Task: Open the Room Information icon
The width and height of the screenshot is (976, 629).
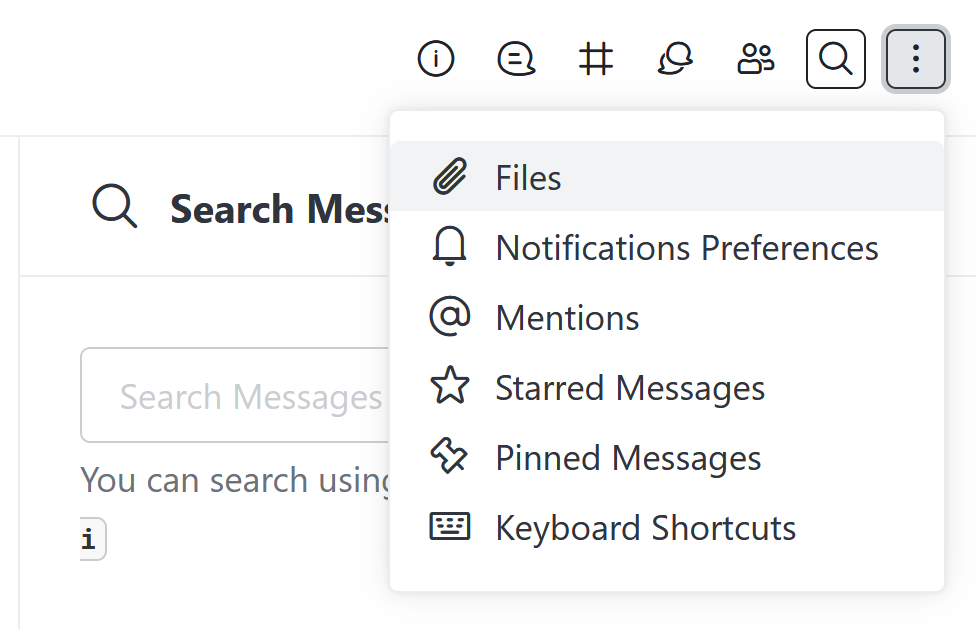Action: click(436, 60)
